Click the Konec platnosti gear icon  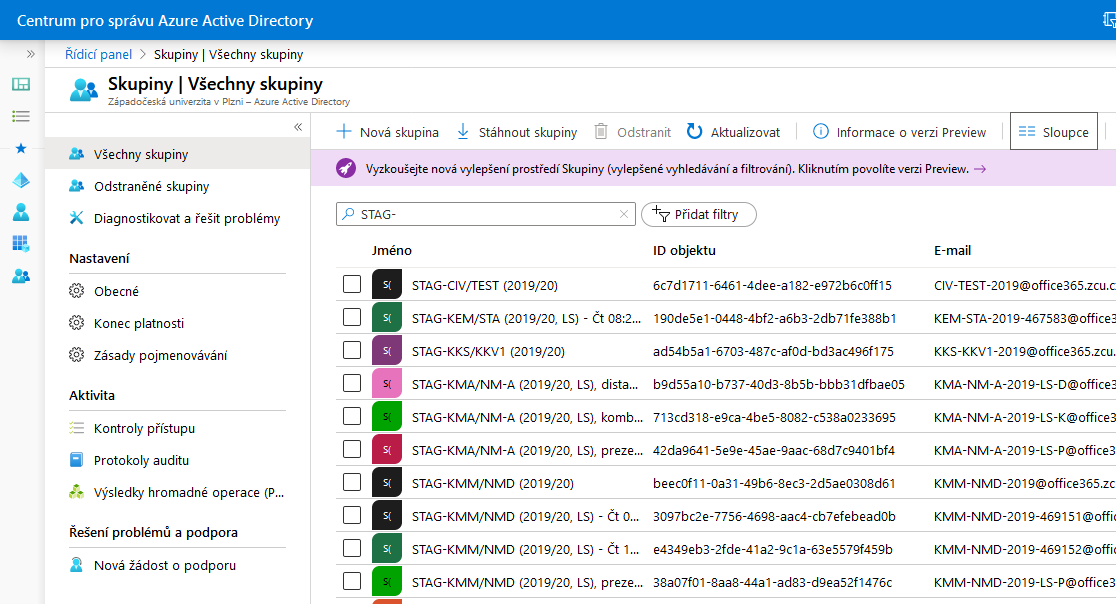(x=76, y=323)
